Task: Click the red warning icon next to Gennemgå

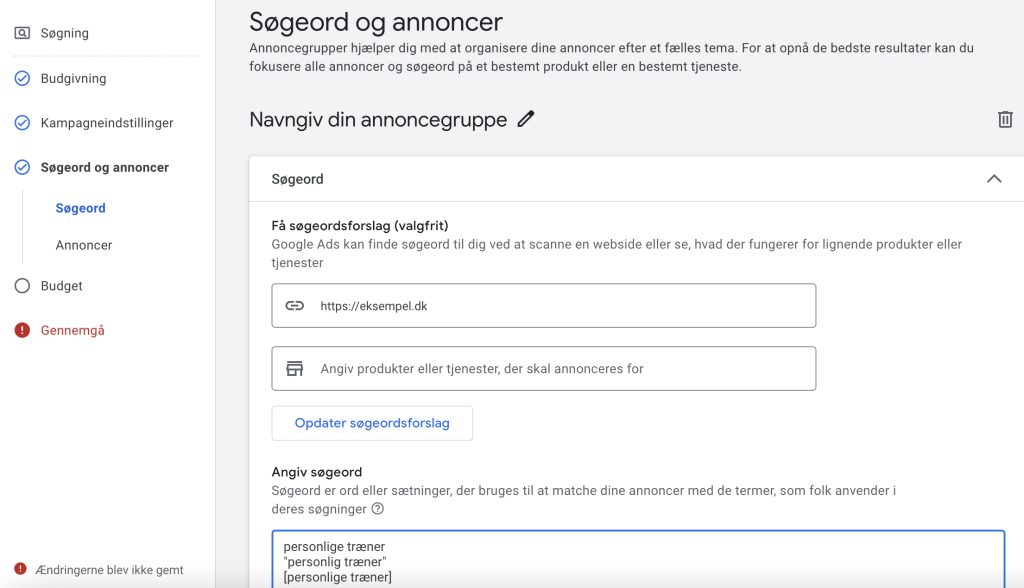Action: [x=22, y=328]
